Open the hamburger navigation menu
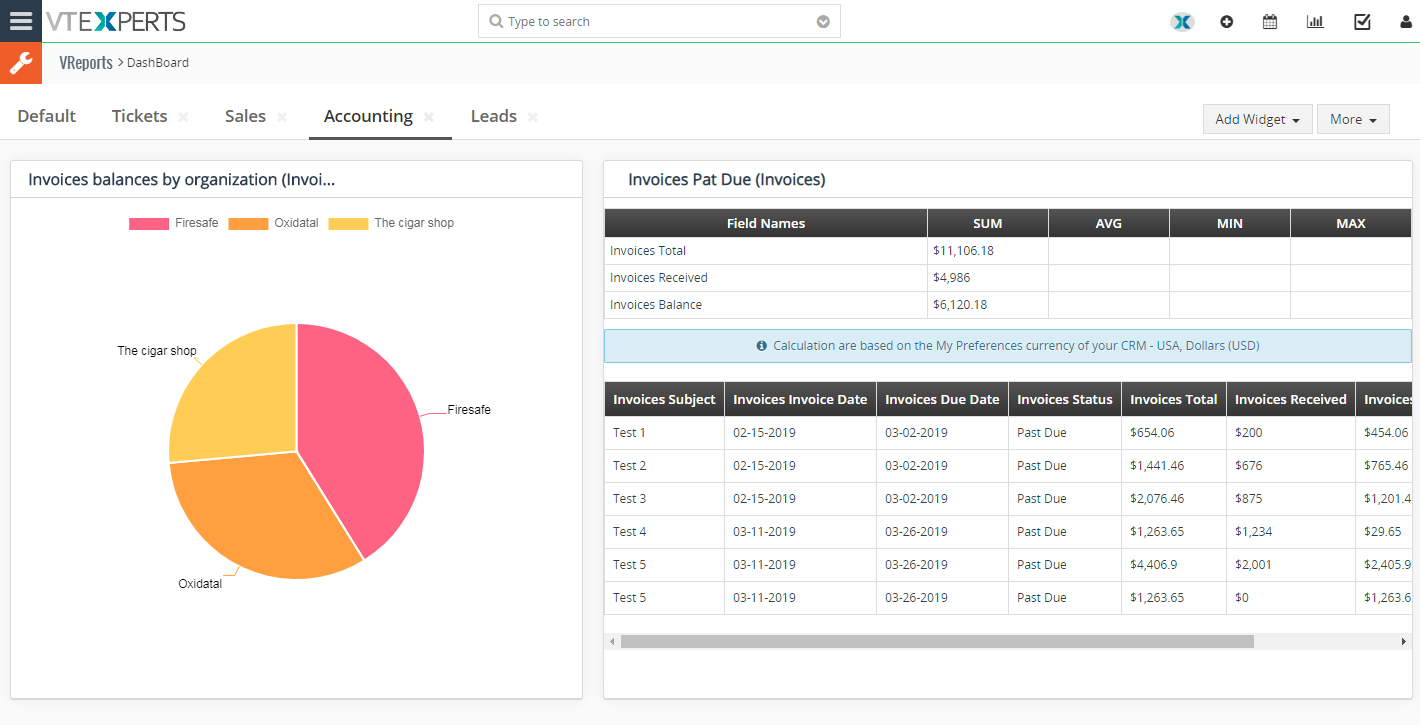Screen dimensions: 1420x725 [x=20, y=20]
